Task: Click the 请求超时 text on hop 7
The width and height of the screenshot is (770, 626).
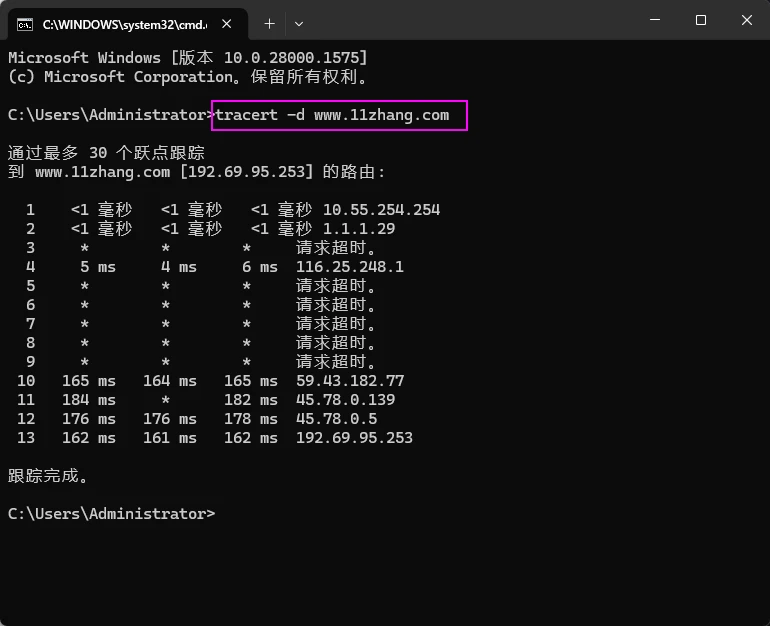Action: click(336, 324)
